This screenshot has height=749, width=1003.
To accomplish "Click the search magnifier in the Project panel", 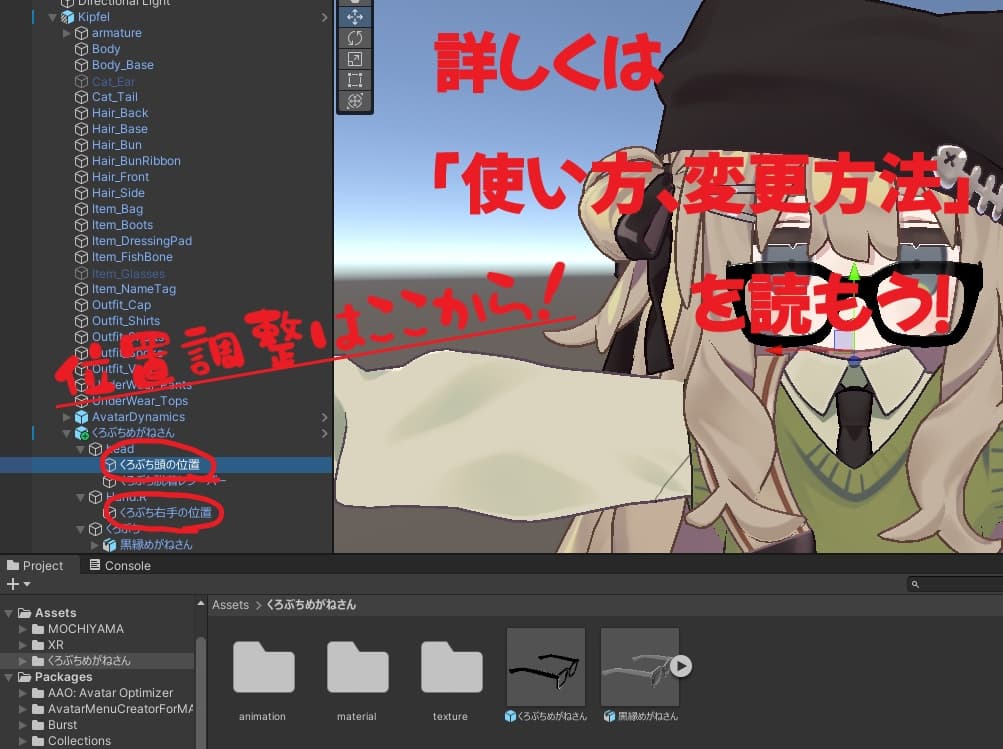I will (x=916, y=583).
